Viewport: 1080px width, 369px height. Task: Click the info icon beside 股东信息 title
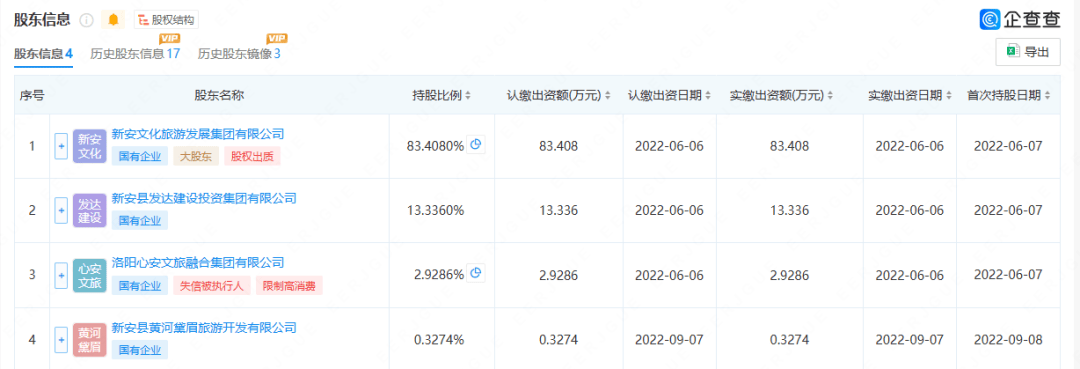point(86,20)
